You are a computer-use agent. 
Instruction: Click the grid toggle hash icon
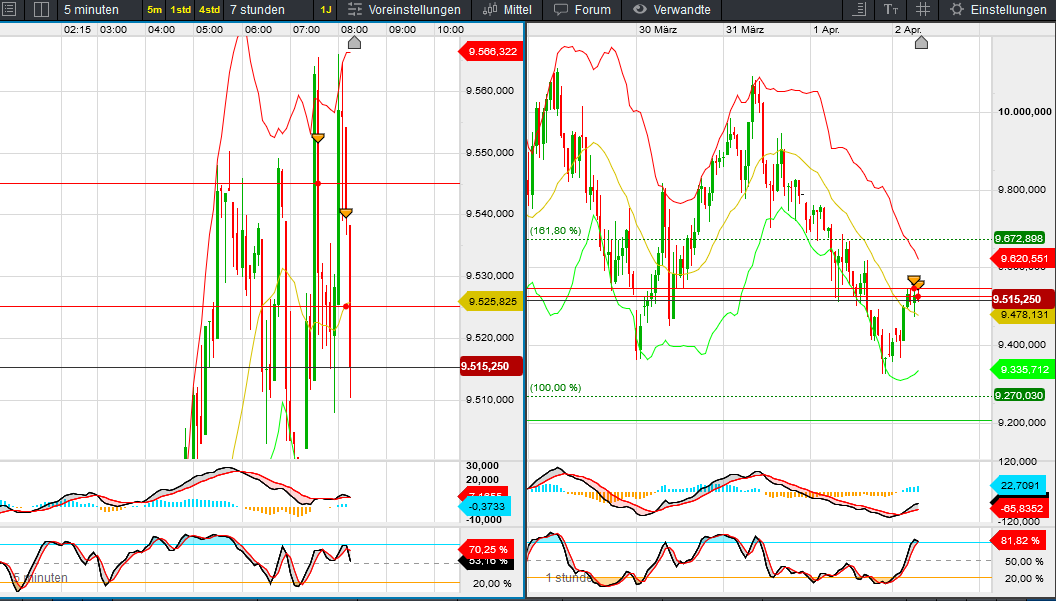[923, 9]
